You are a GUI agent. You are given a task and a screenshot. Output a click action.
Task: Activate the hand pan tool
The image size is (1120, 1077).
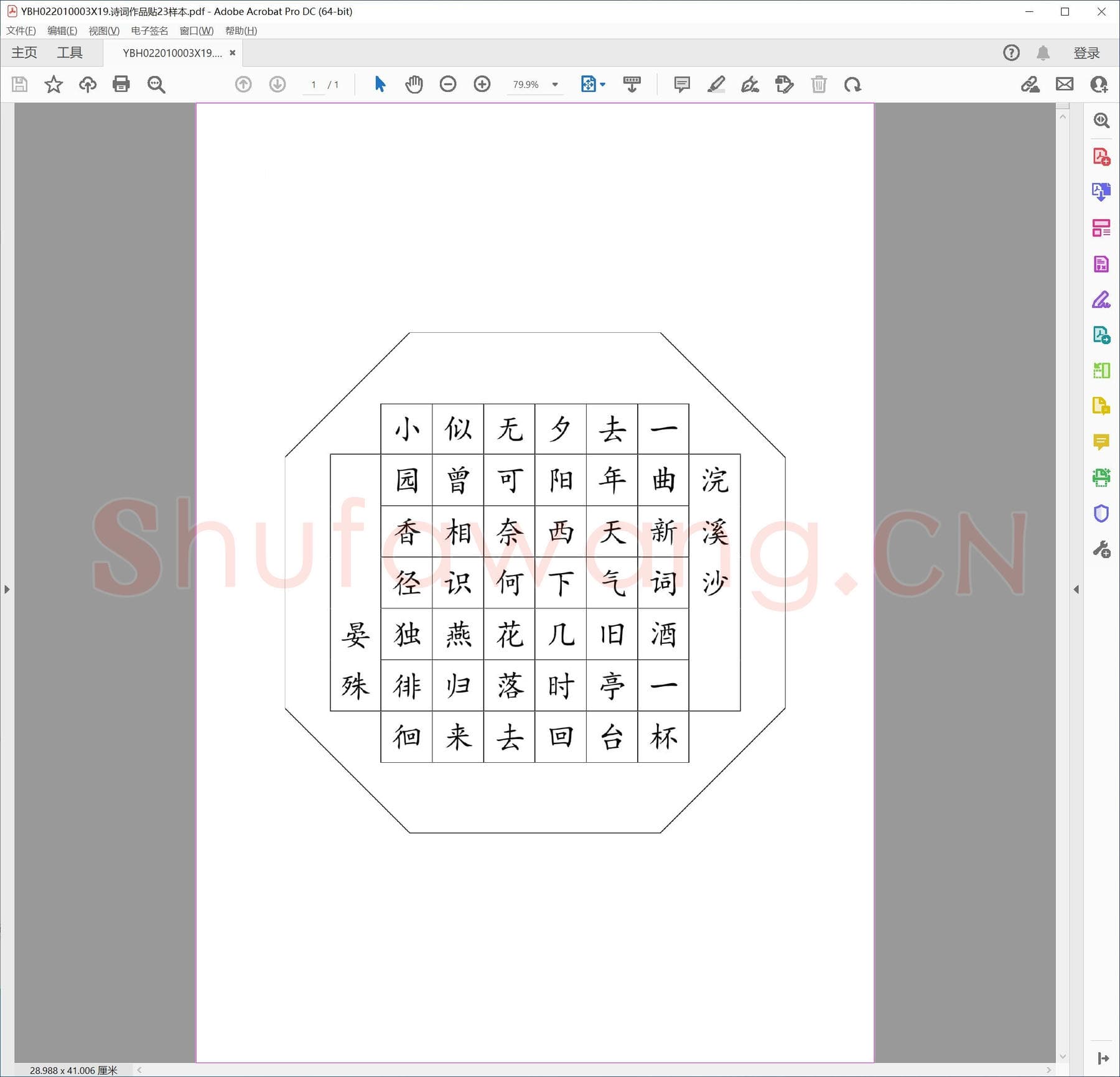click(414, 84)
